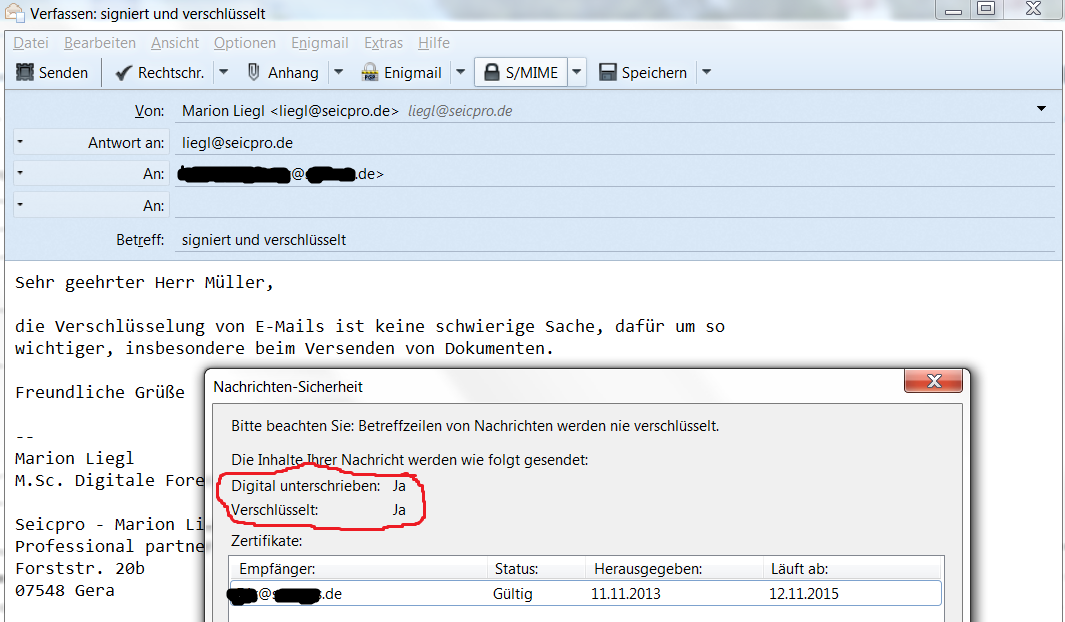
Task: Open the Speichern dropdown arrow
Action: coord(706,72)
